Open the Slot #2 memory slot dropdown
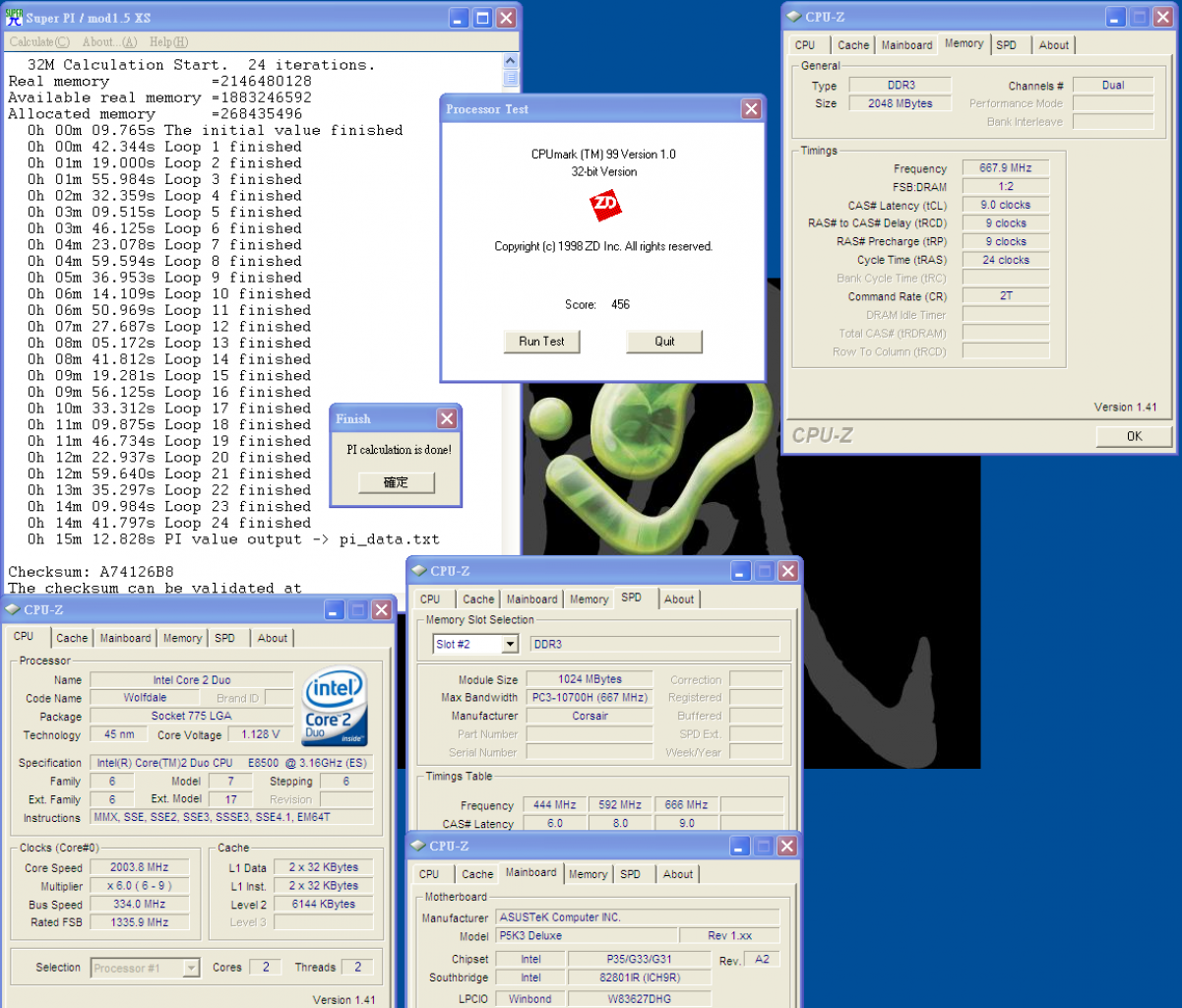This screenshot has width=1182, height=1008. (510, 644)
